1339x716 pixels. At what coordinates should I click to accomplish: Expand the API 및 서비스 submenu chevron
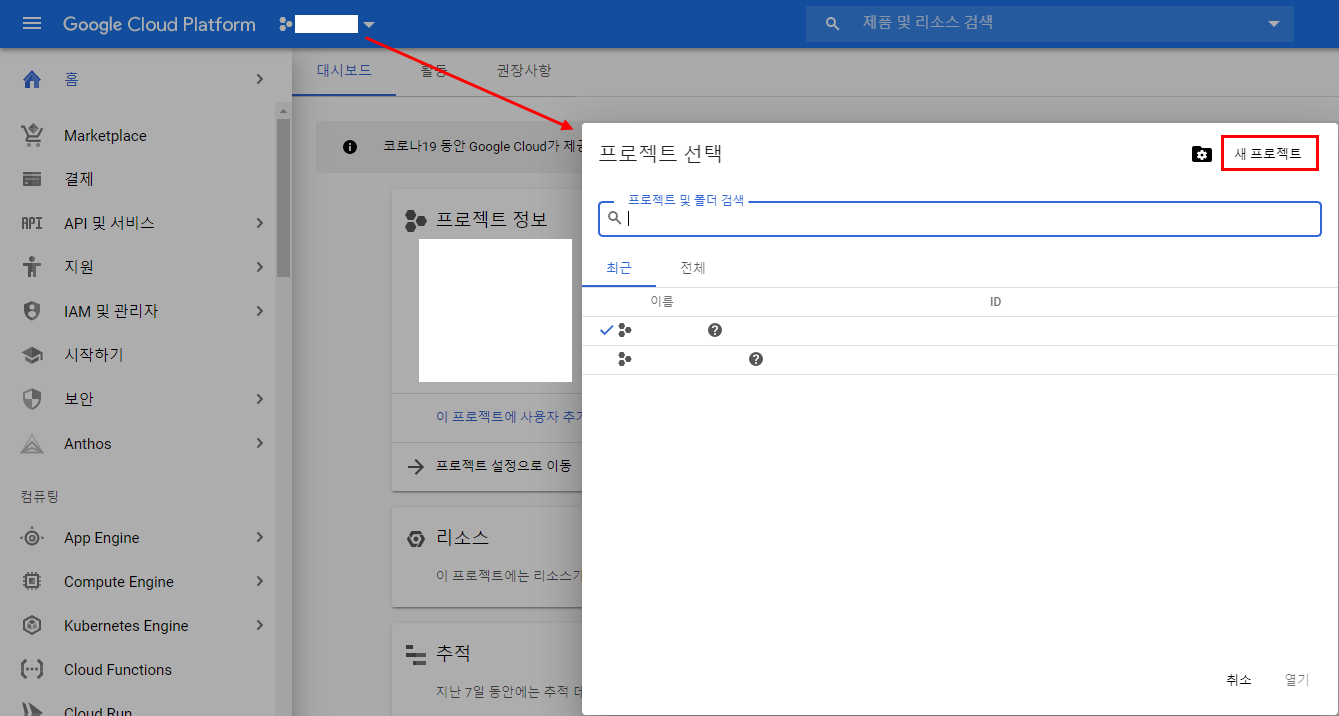pos(259,223)
